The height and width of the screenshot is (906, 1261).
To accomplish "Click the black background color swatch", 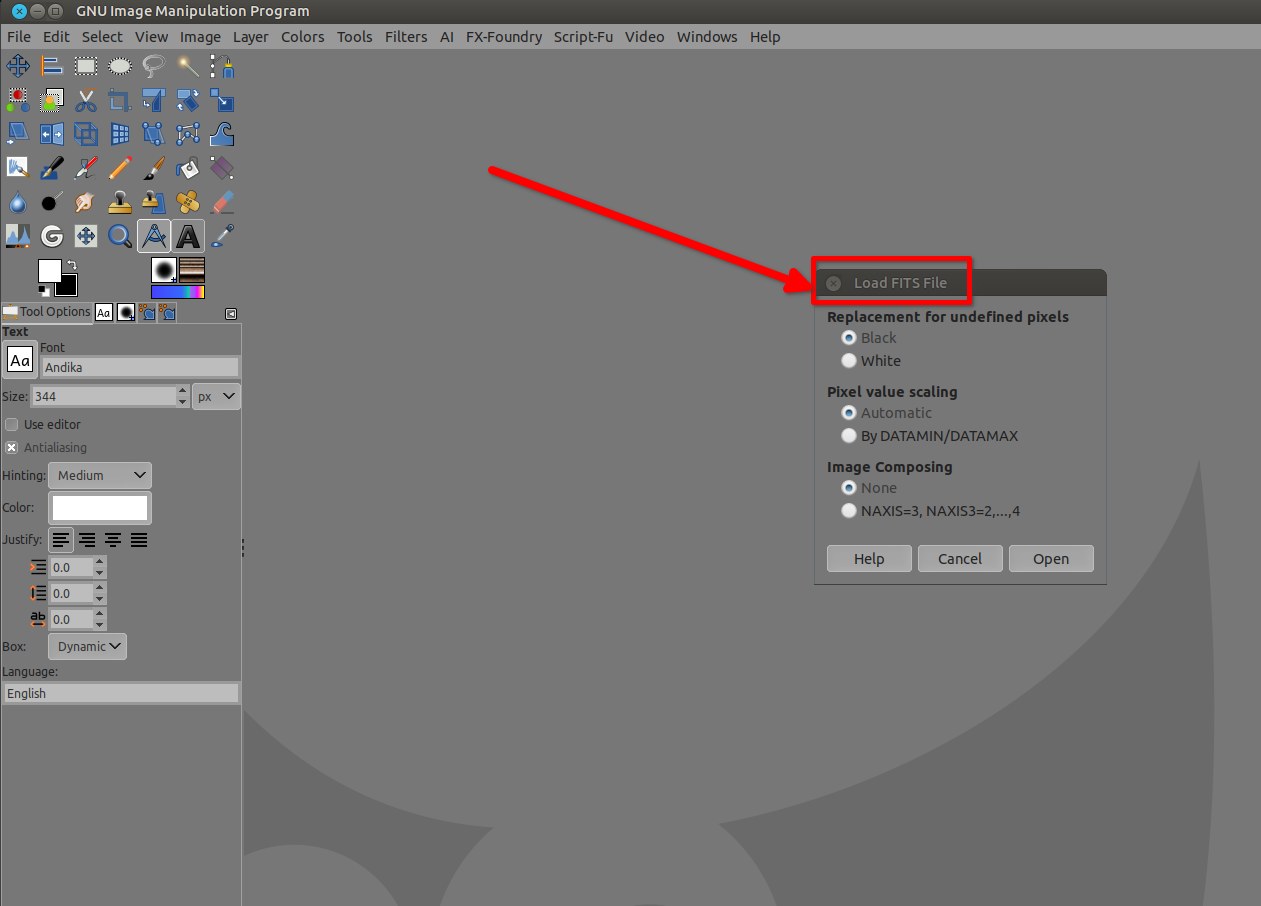I will pyautogui.click(x=68, y=285).
